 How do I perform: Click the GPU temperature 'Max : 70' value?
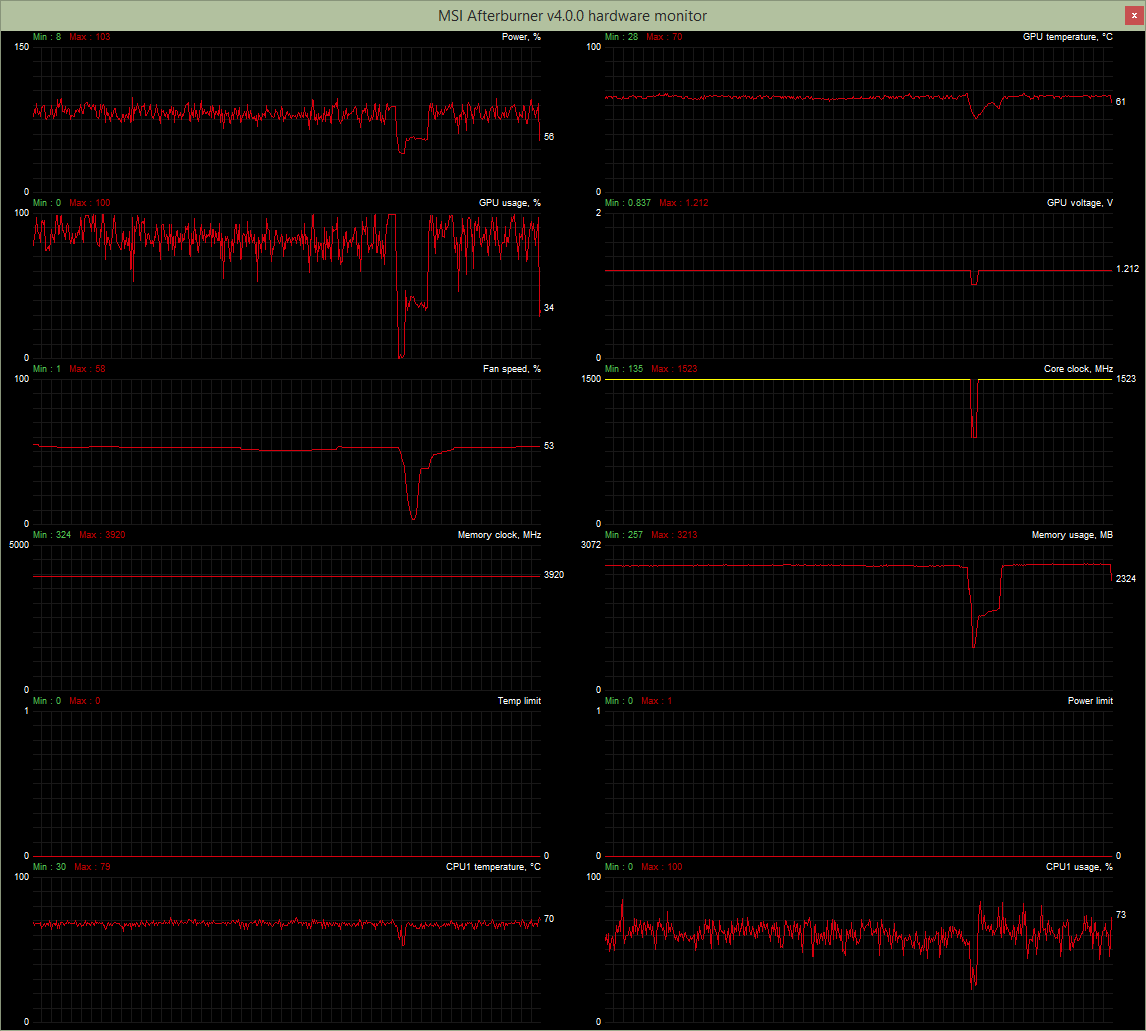(x=664, y=37)
